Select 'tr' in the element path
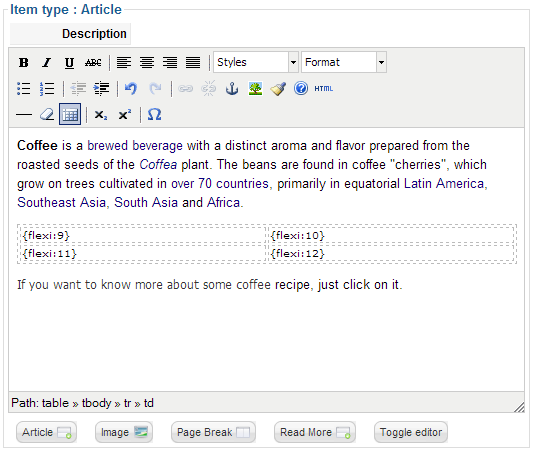This screenshot has width=534, height=453. [127, 404]
